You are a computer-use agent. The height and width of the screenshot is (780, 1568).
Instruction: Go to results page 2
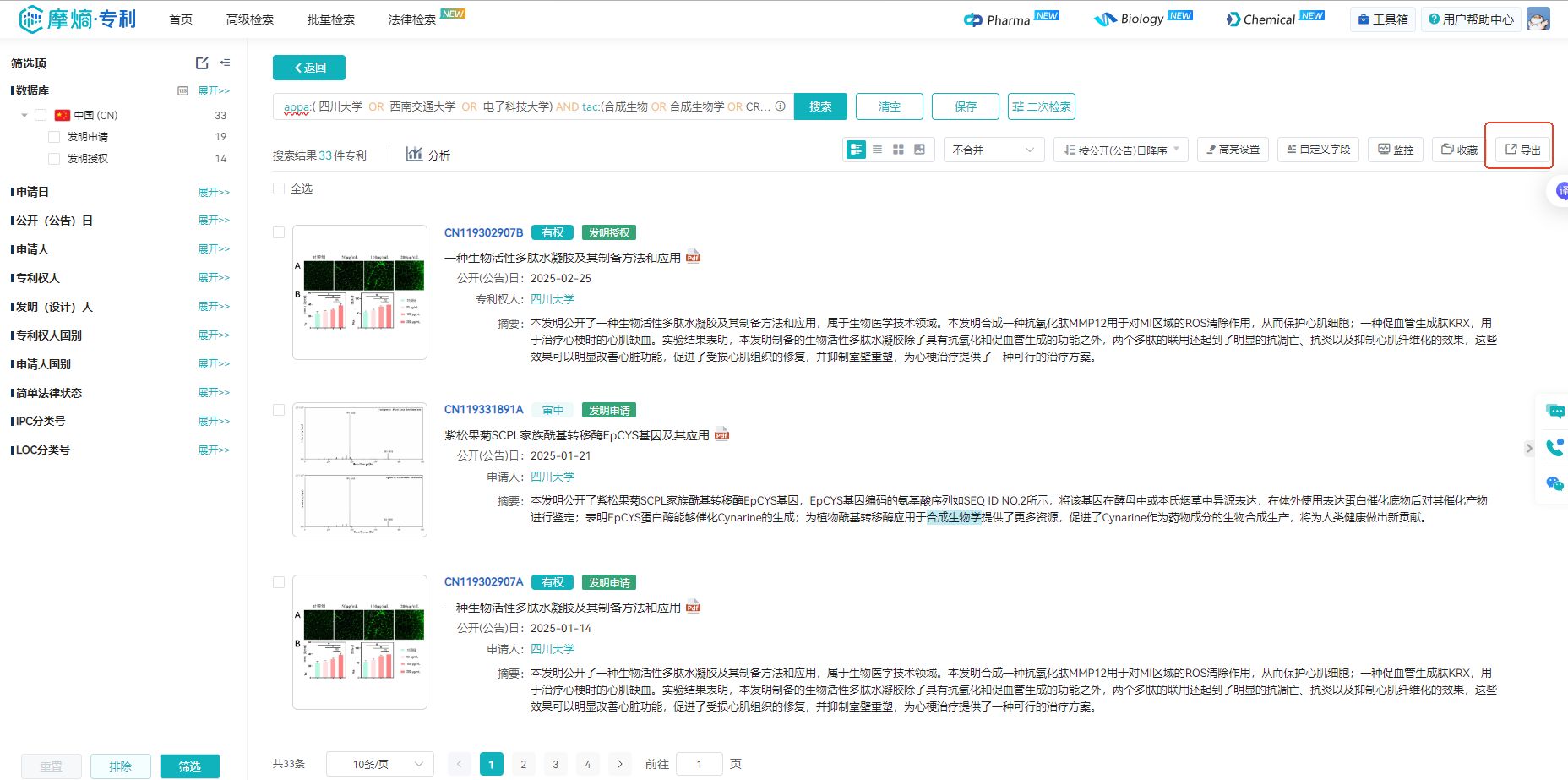point(523,764)
